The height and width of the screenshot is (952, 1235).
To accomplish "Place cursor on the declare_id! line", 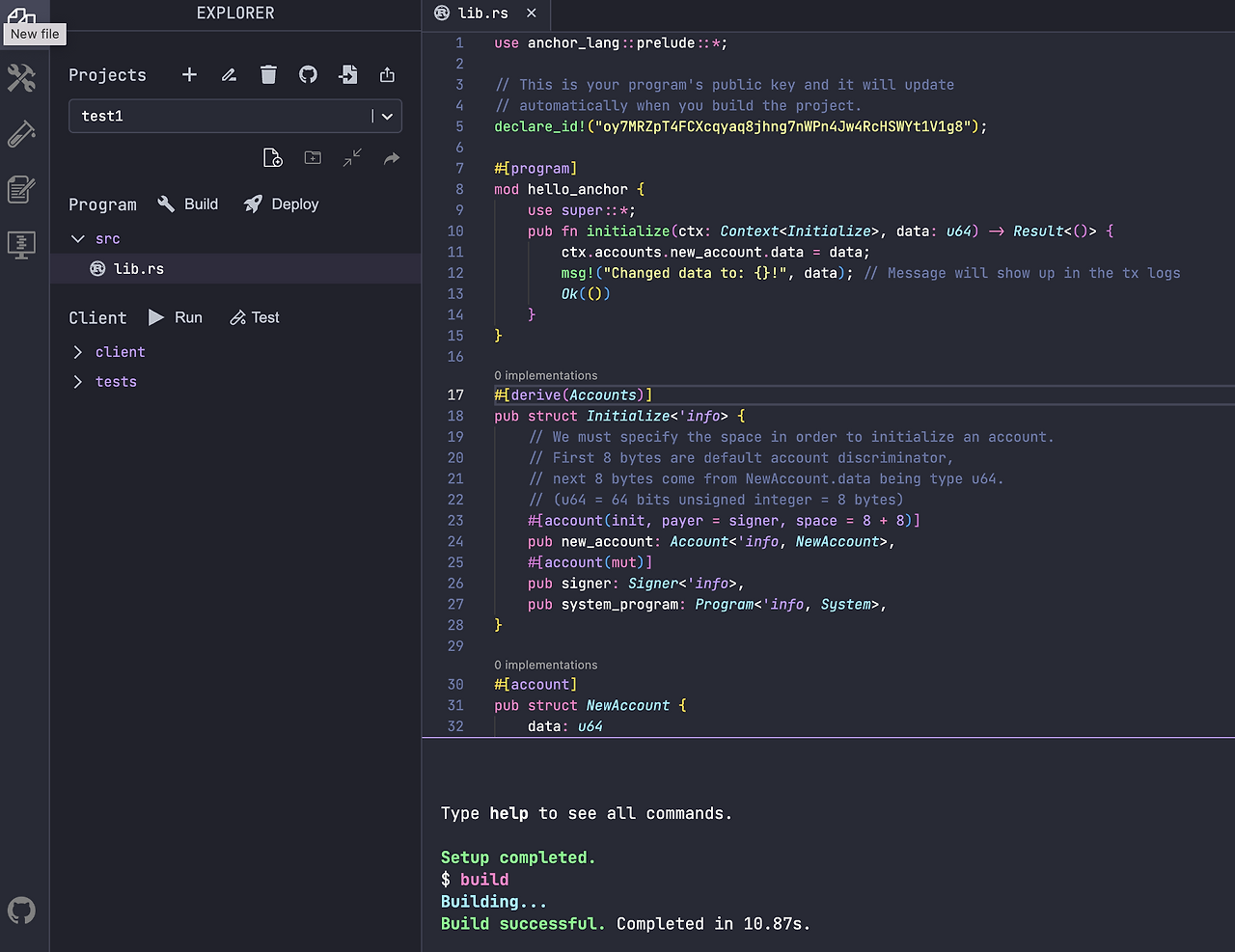I will click(x=741, y=126).
